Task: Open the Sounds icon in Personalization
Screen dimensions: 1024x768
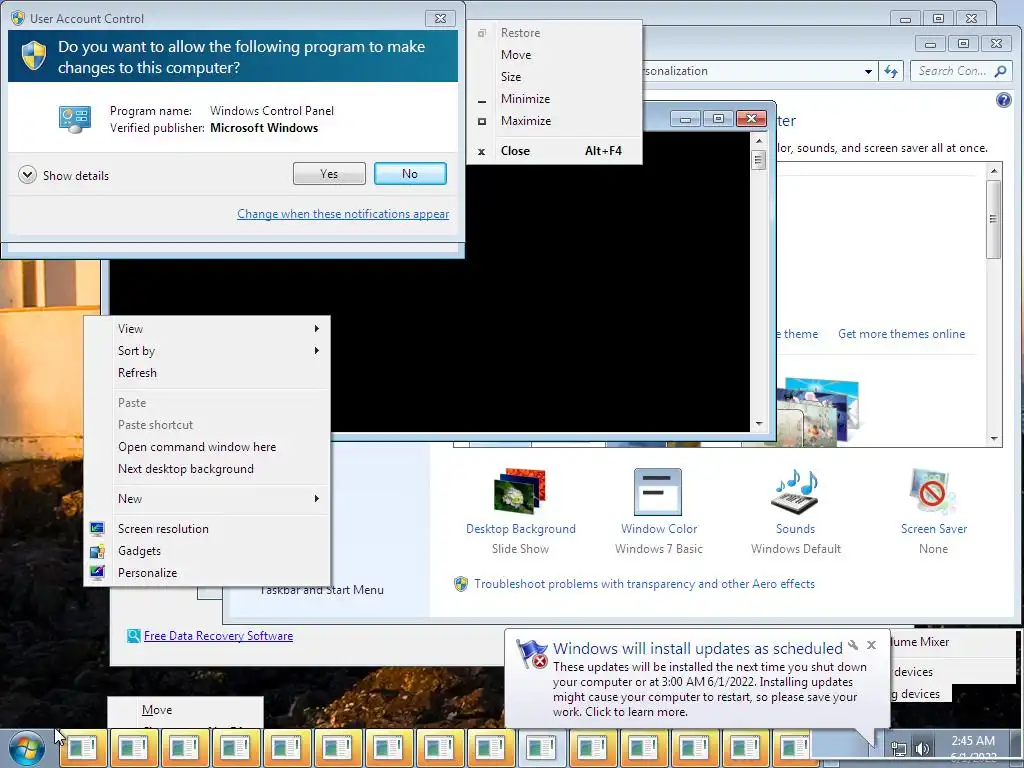Action: coord(795,492)
